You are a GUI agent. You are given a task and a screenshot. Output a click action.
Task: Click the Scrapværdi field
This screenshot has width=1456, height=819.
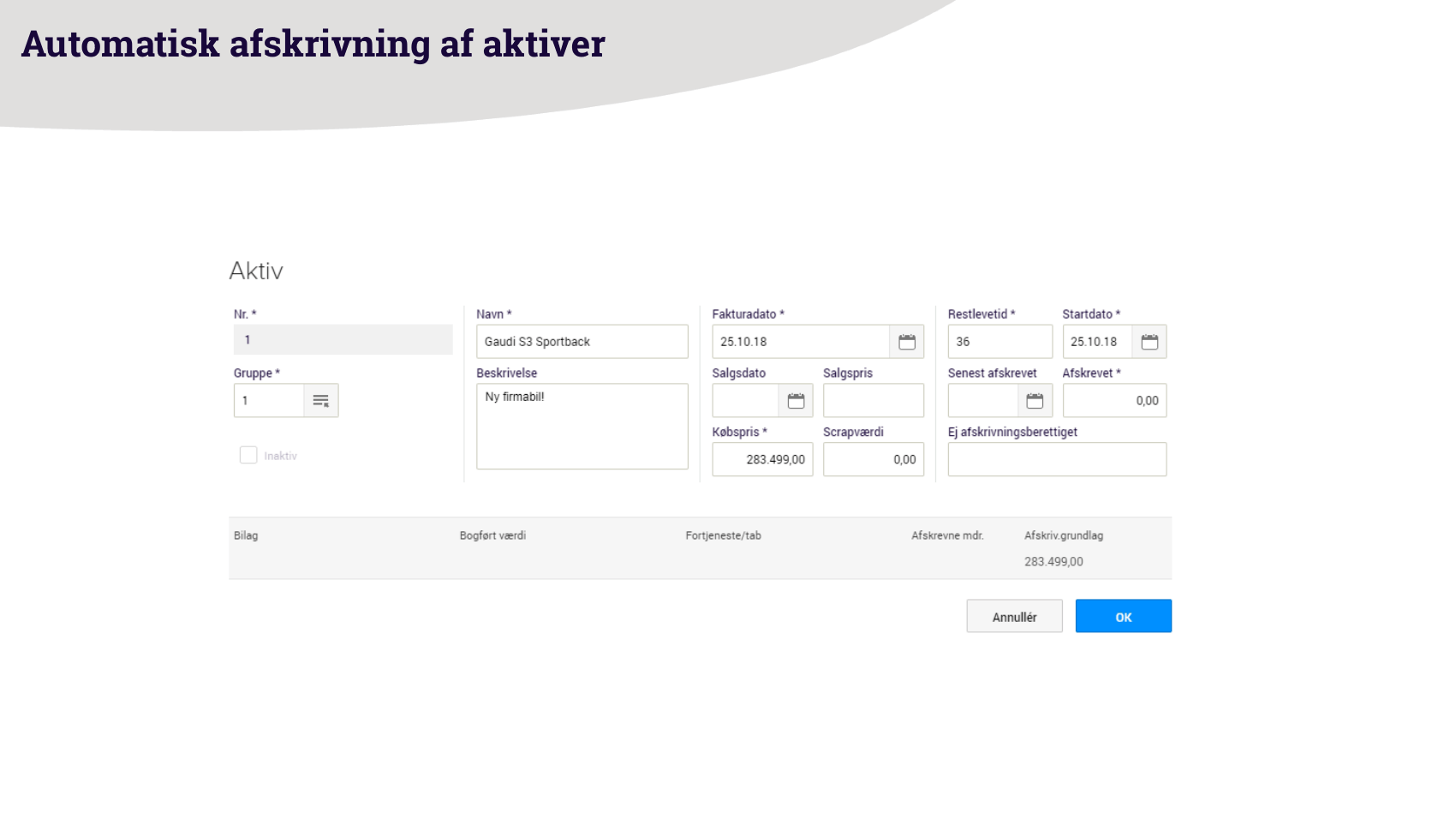(873, 460)
